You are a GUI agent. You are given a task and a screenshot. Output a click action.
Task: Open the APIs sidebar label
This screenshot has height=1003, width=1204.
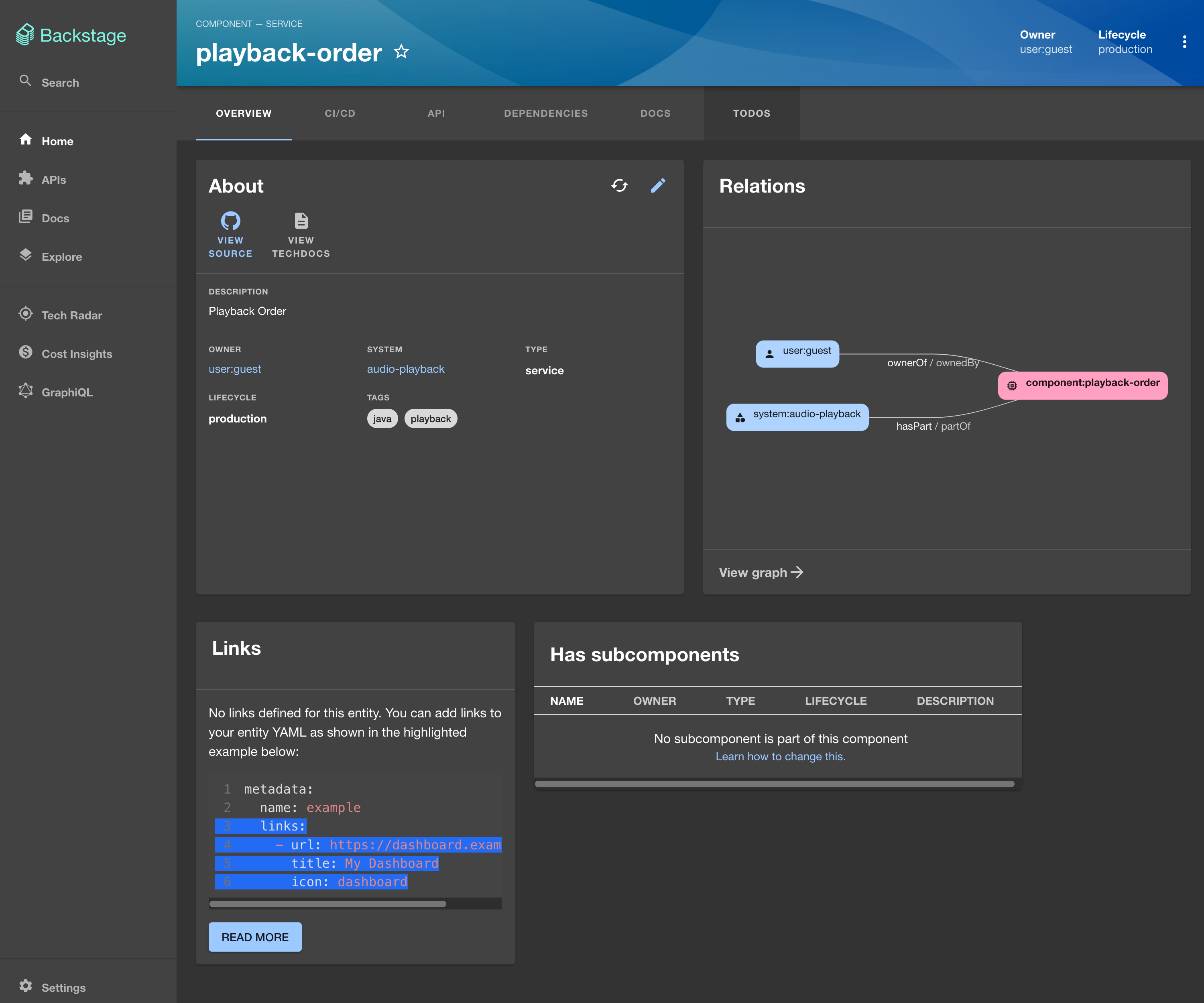[x=54, y=180]
